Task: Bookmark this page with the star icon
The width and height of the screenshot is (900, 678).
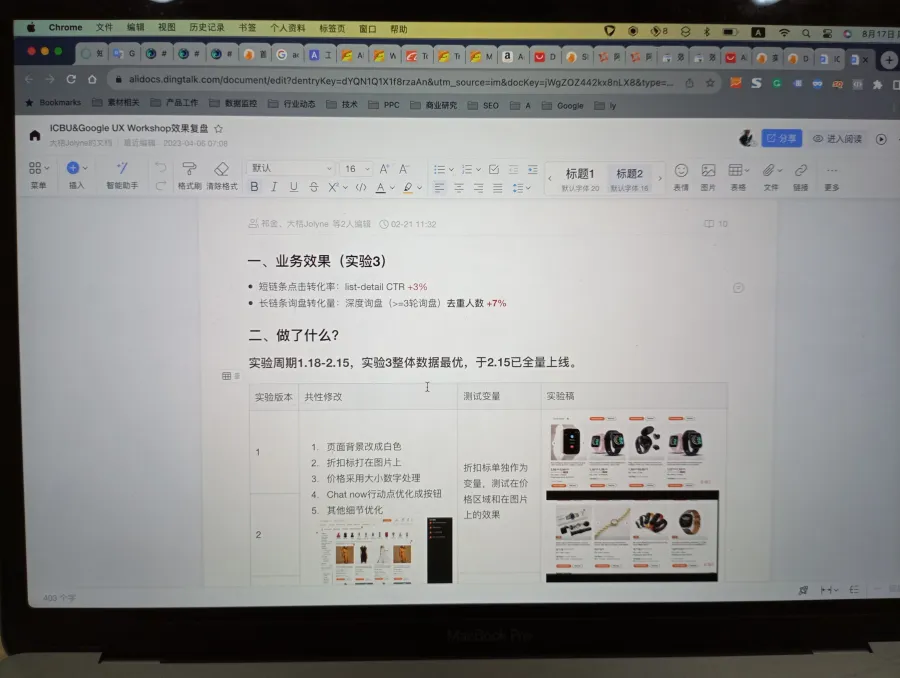Action: [710, 83]
